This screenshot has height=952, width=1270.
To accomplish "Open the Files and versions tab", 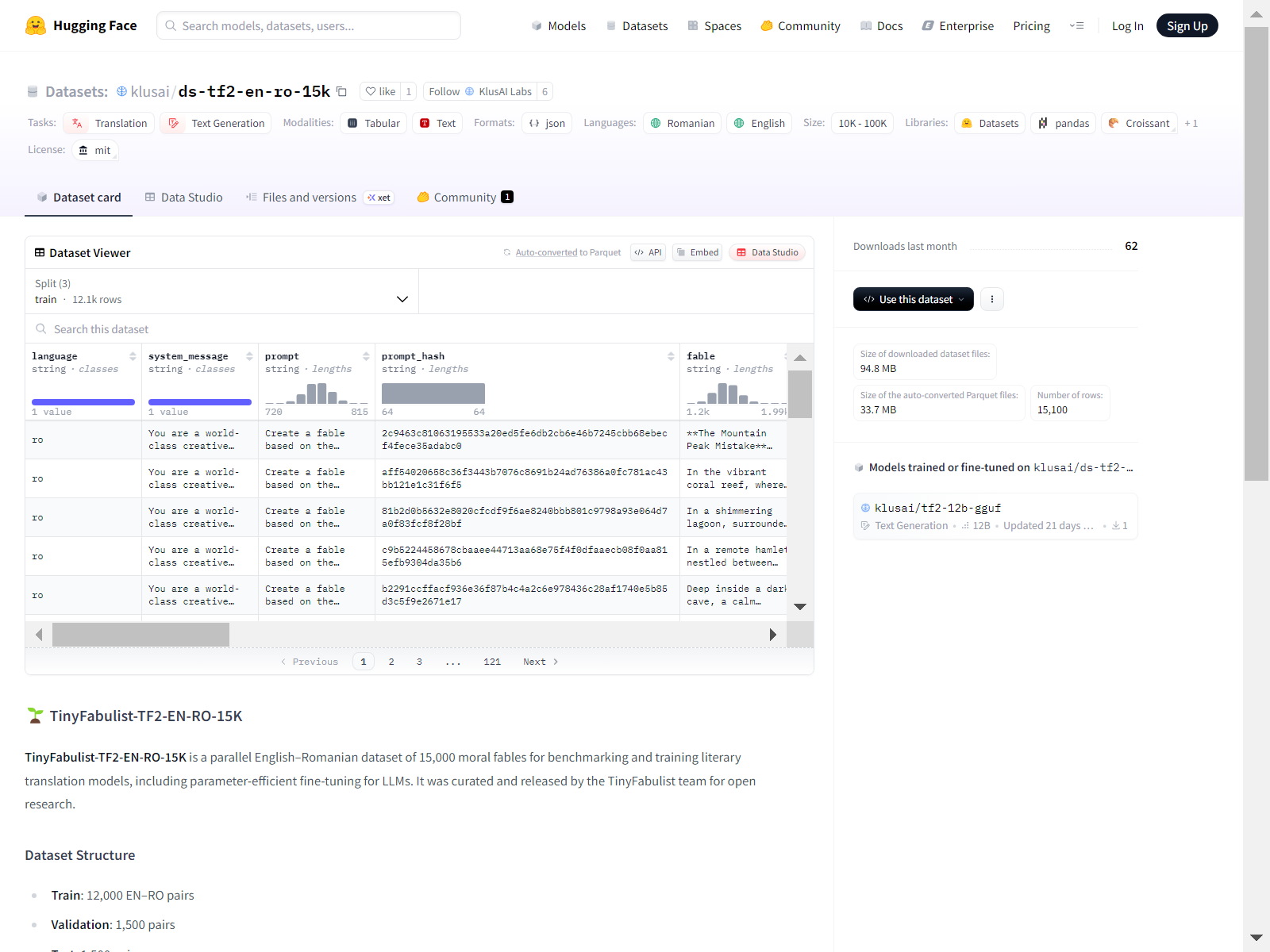I will 319,198.
